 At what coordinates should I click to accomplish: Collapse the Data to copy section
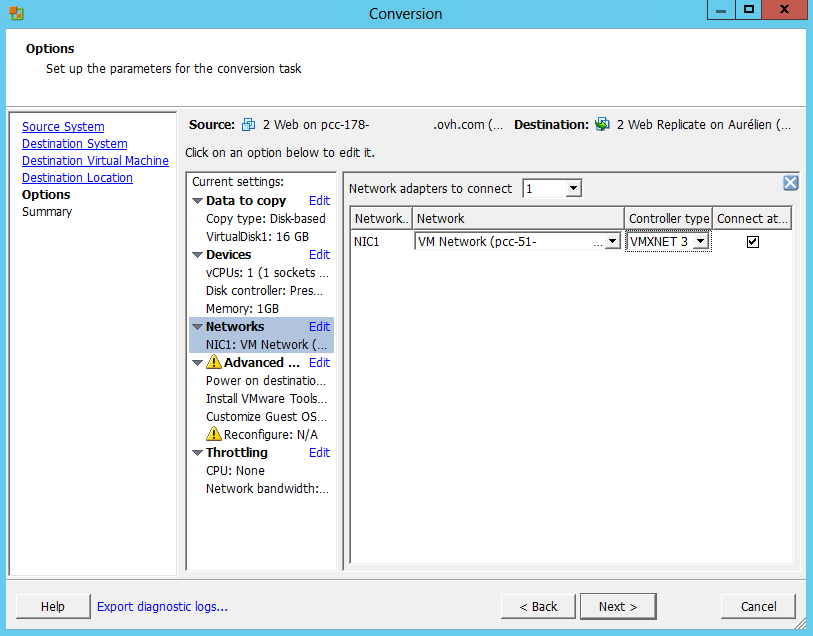(x=198, y=201)
